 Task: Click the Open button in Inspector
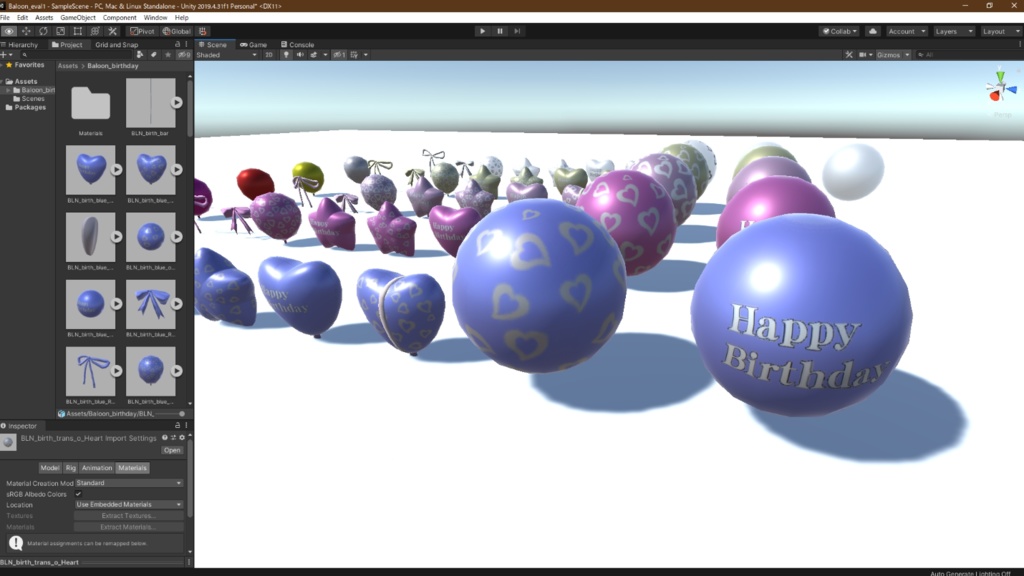[x=172, y=450]
